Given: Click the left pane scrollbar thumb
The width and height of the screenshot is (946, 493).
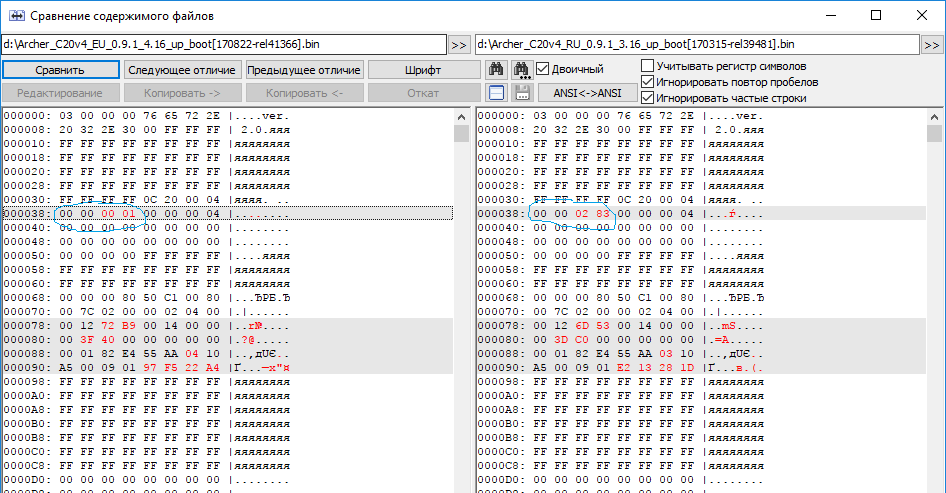Looking at the screenshot, I should 462,133.
